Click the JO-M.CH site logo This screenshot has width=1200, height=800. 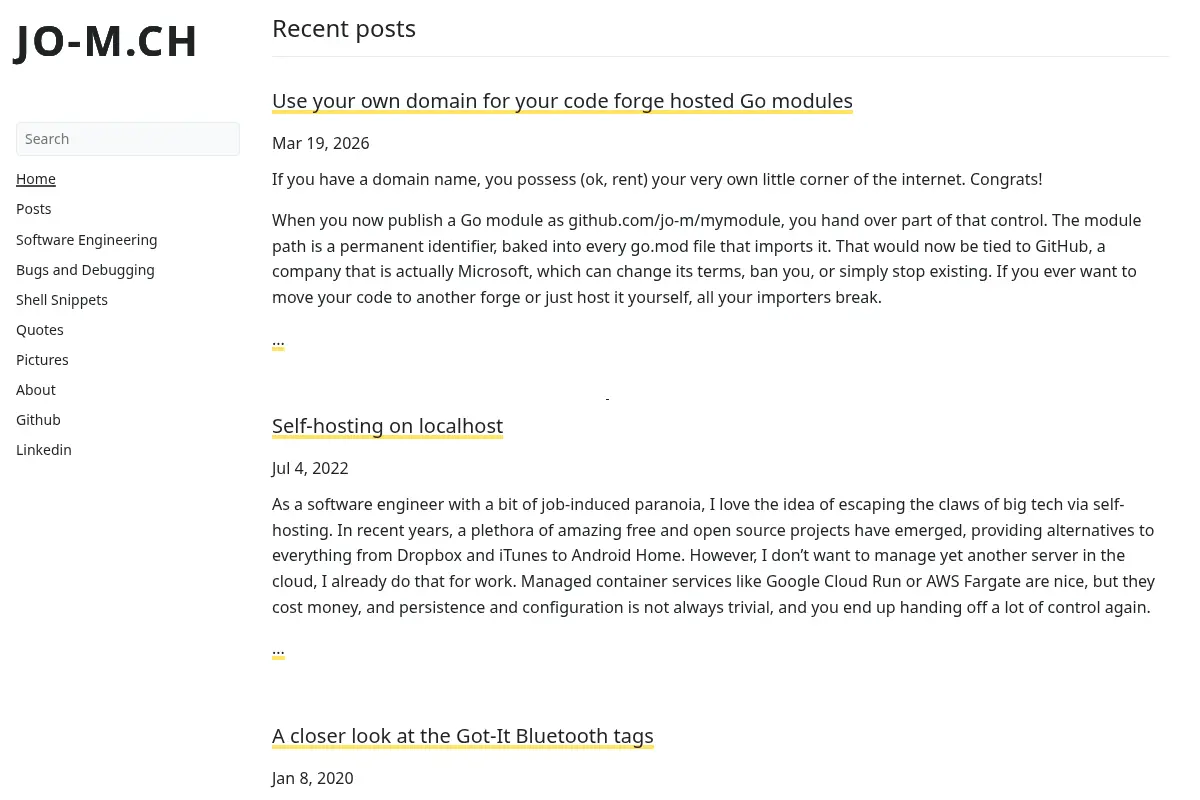106,43
